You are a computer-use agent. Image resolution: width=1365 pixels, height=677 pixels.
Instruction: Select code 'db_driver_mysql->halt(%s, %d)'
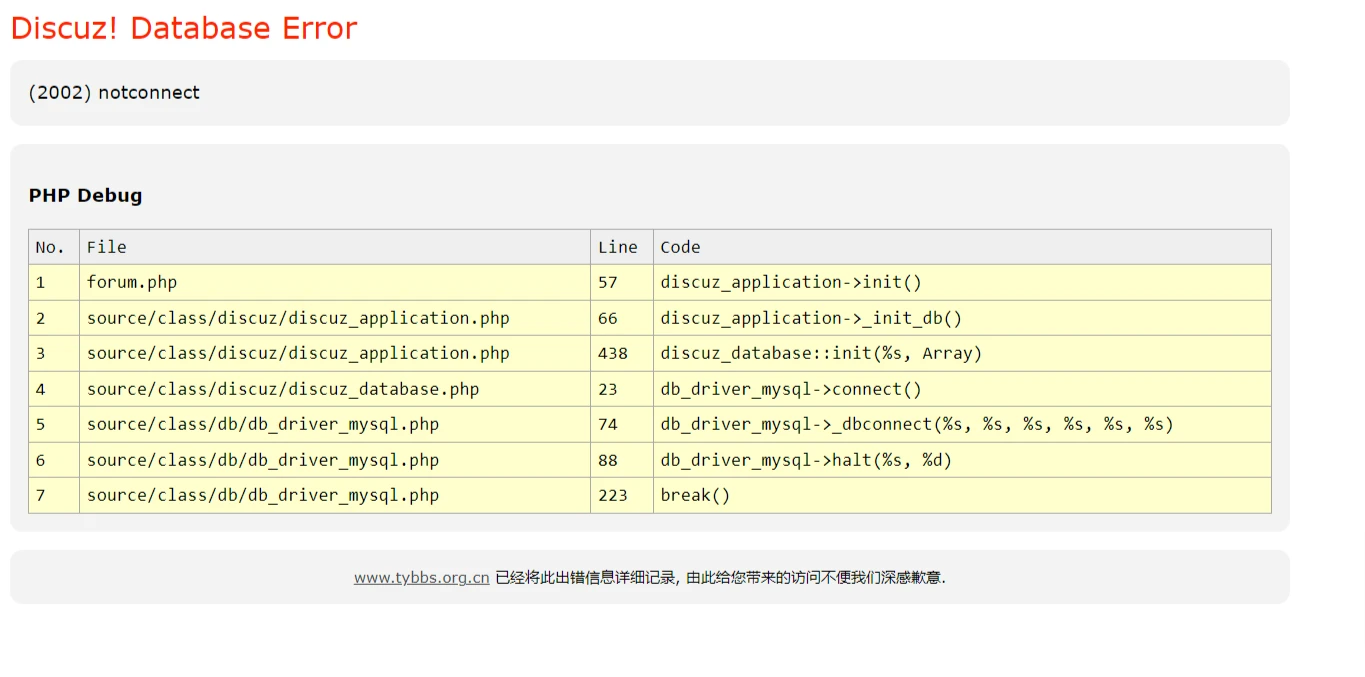click(x=806, y=460)
